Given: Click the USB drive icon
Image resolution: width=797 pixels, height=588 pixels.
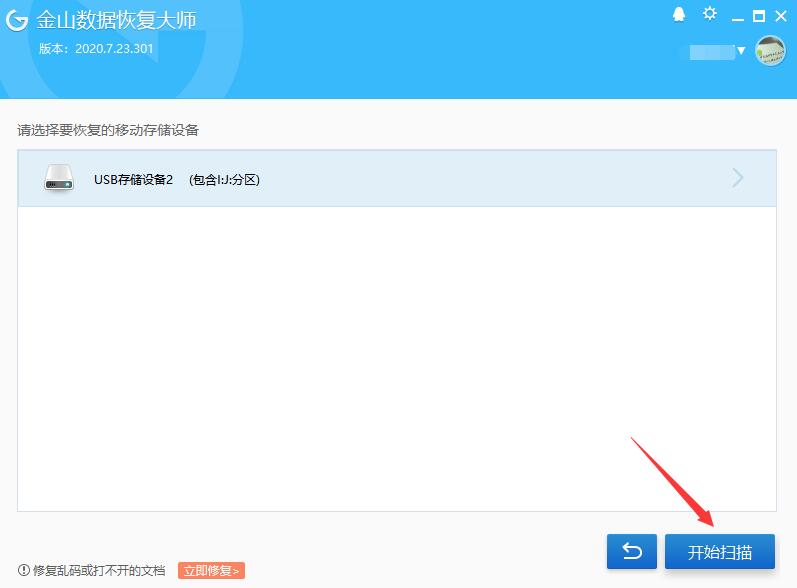Looking at the screenshot, I should [59, 178].
